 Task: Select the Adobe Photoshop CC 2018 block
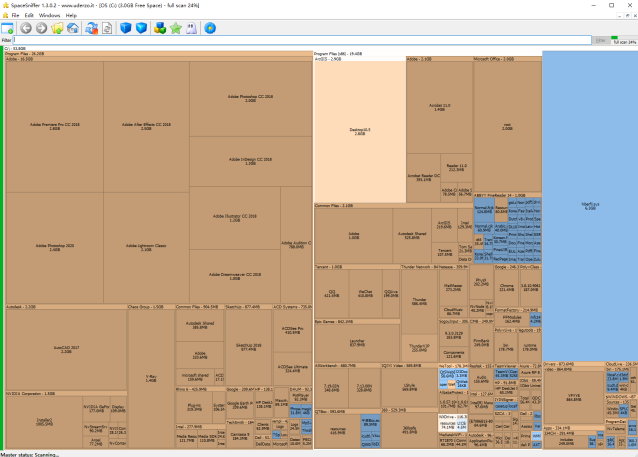[x=251, y=98]
